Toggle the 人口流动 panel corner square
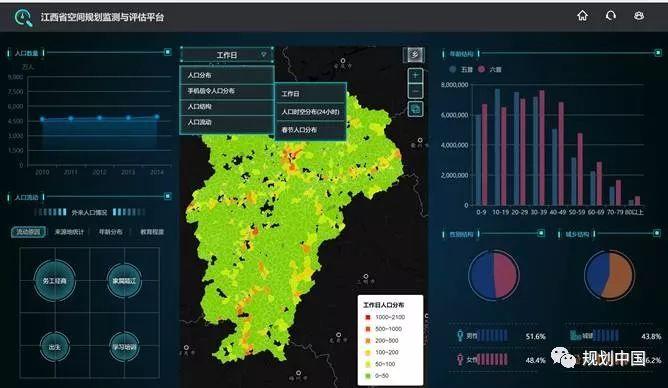The image size is (668, 388). [x=167, y=196]
